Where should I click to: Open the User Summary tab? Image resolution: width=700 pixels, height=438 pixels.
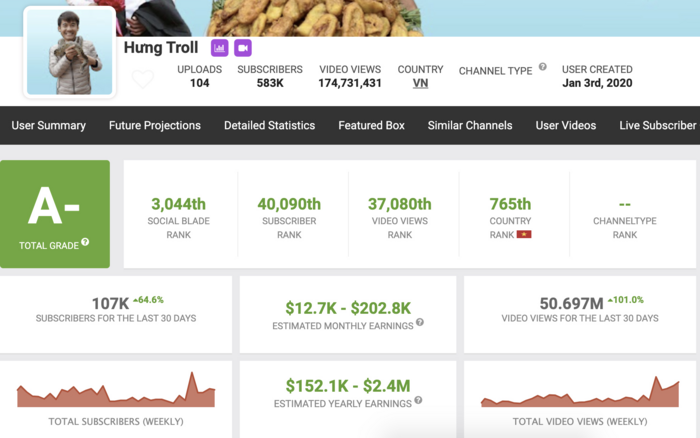[x=48, y=125]
